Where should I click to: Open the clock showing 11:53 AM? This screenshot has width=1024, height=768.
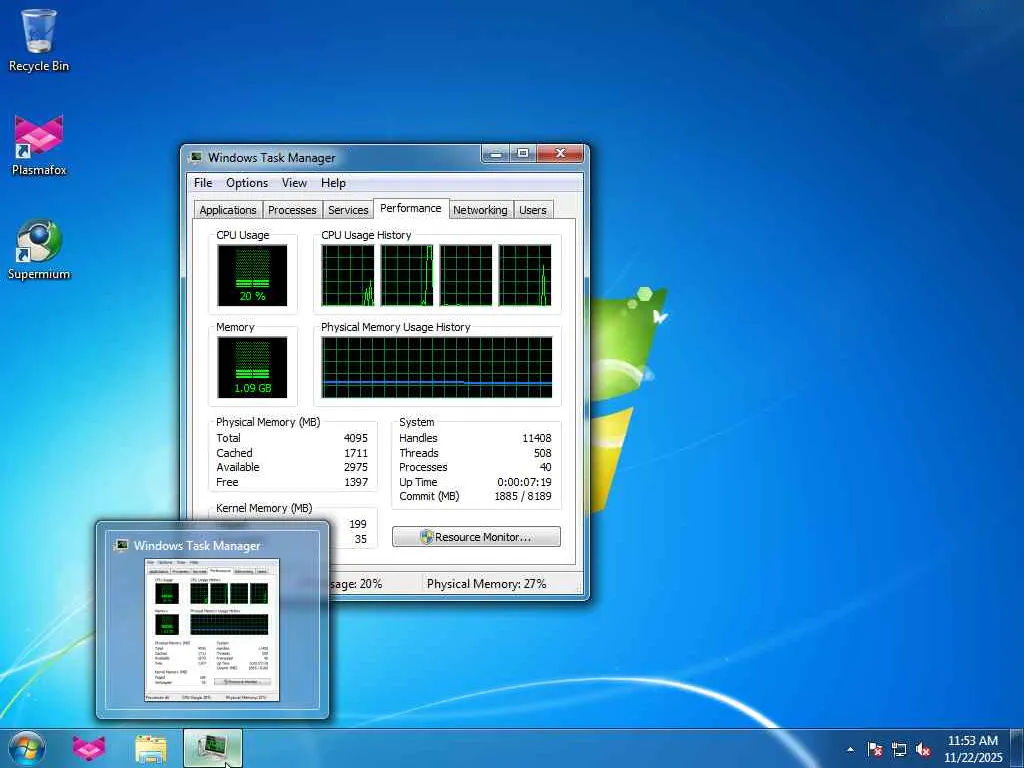(x=972, y=741)
